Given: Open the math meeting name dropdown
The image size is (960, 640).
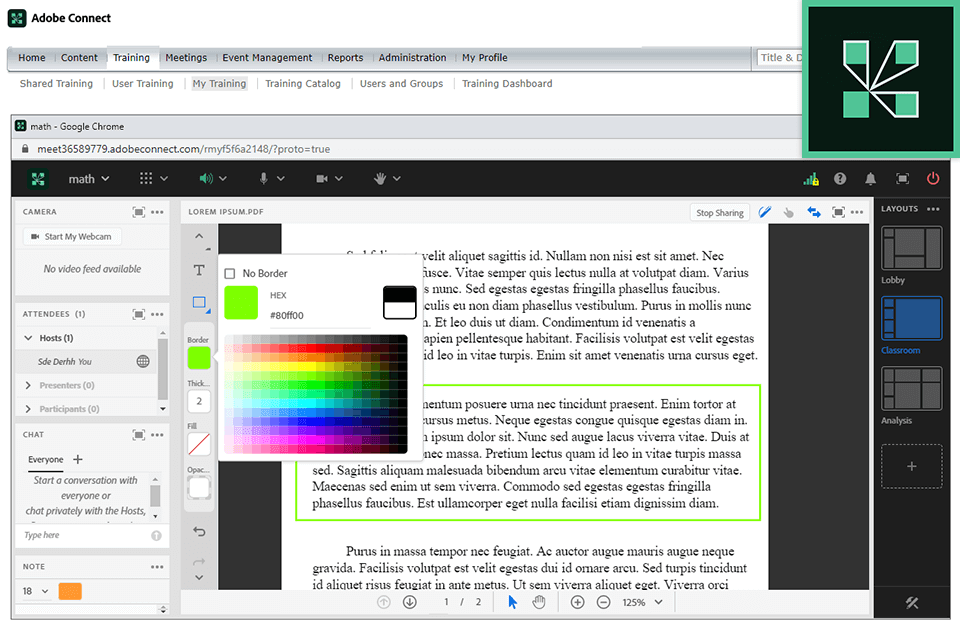Looking at the screenshot, I should coord(89,179).
